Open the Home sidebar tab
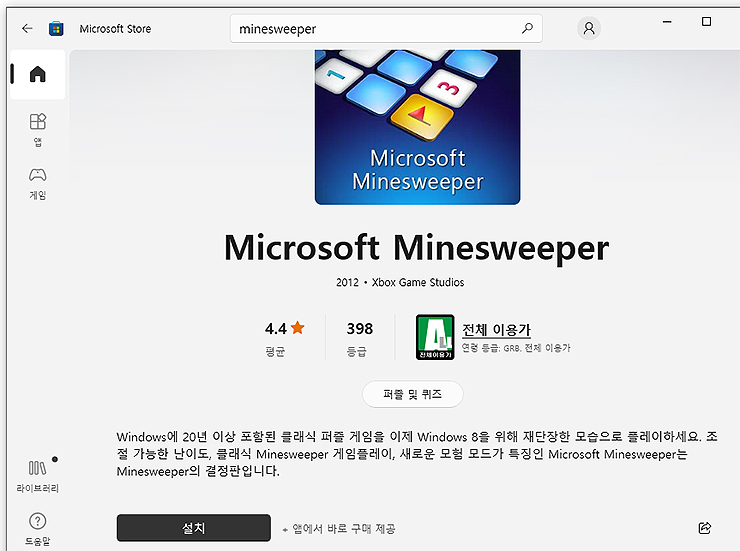740x551 pixels. (38, 75)
